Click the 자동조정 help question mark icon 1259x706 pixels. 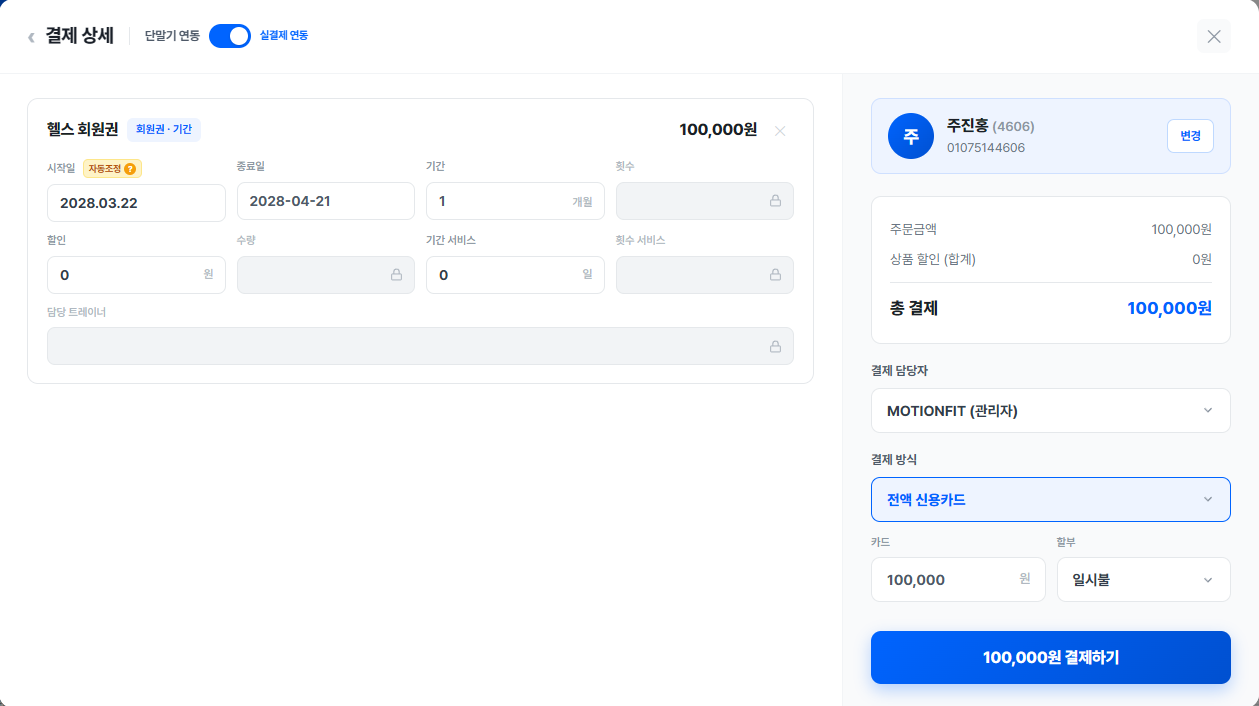click(x=130, y=169)
